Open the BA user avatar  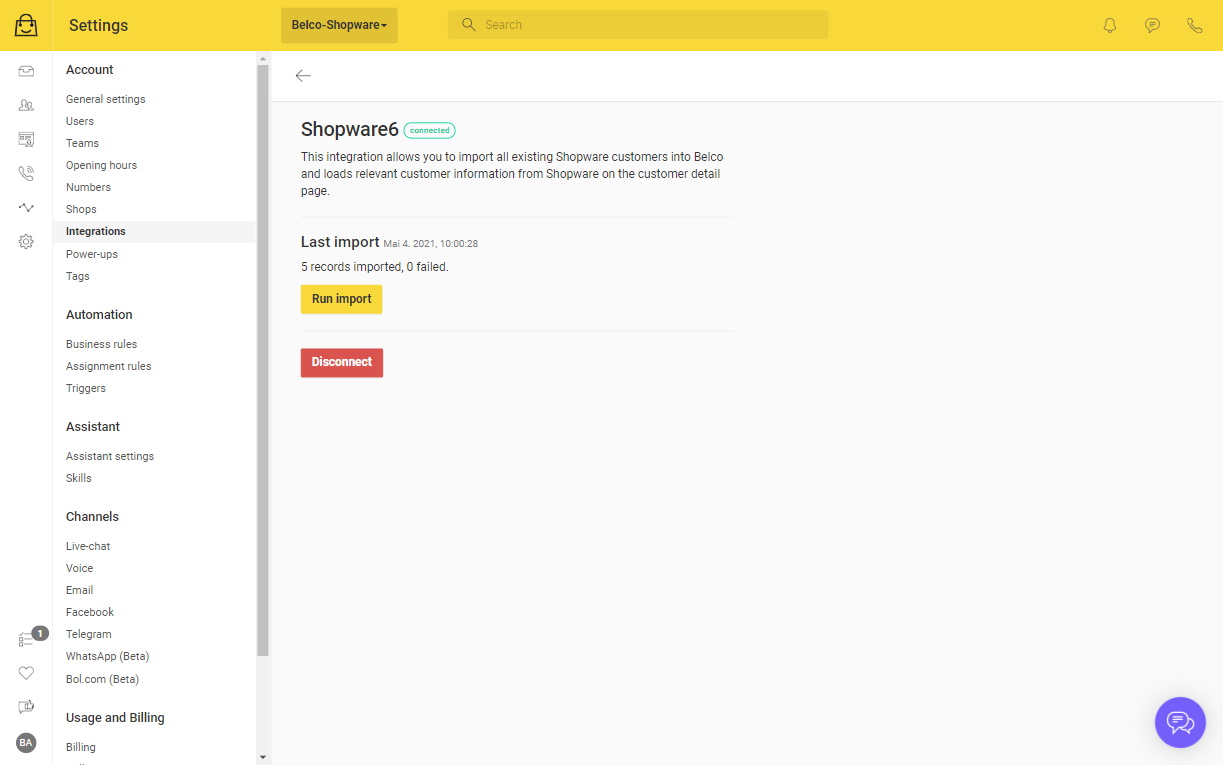click(x=26, y=742)
